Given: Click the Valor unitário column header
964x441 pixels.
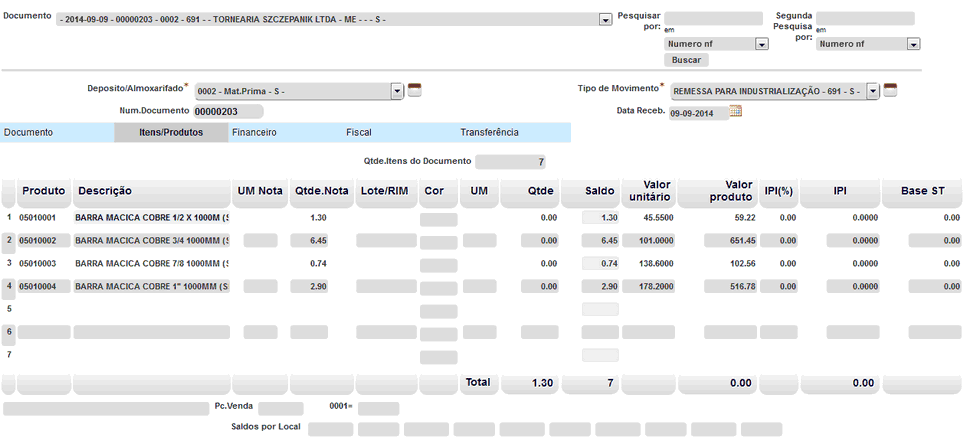Looking at the screenshot, I should point(649,191).
